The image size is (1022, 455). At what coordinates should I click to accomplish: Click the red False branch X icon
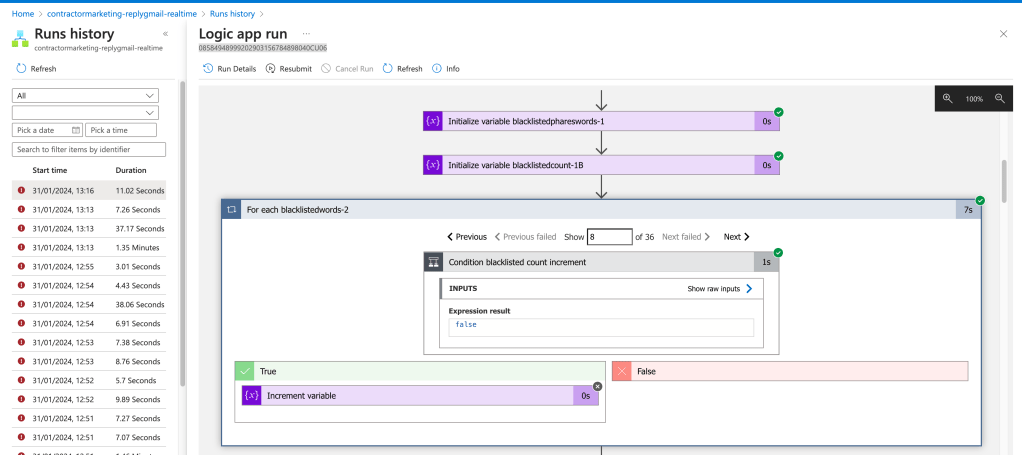(x=622, y=371)
